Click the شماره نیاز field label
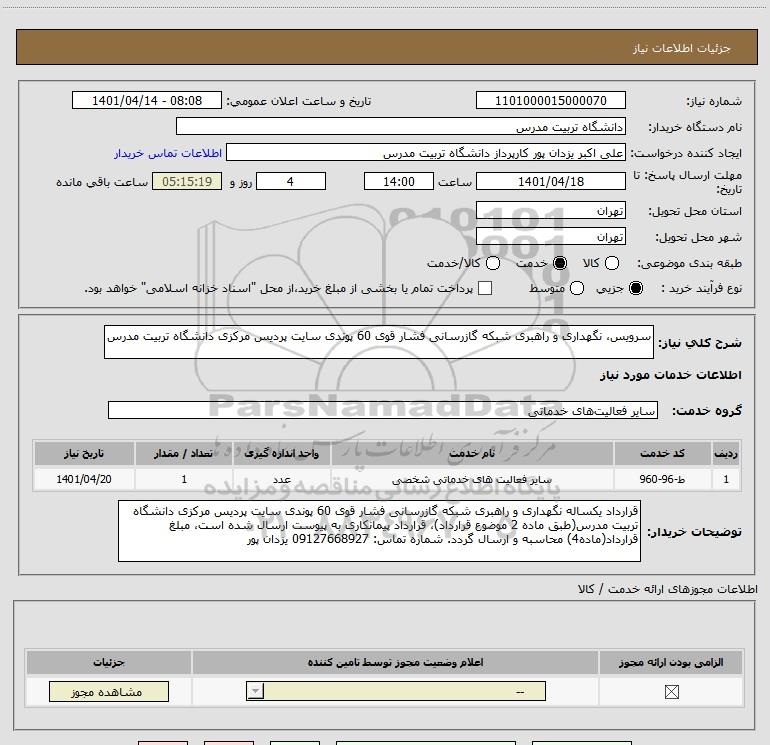 pyautogui.click(x=714, y=101)
